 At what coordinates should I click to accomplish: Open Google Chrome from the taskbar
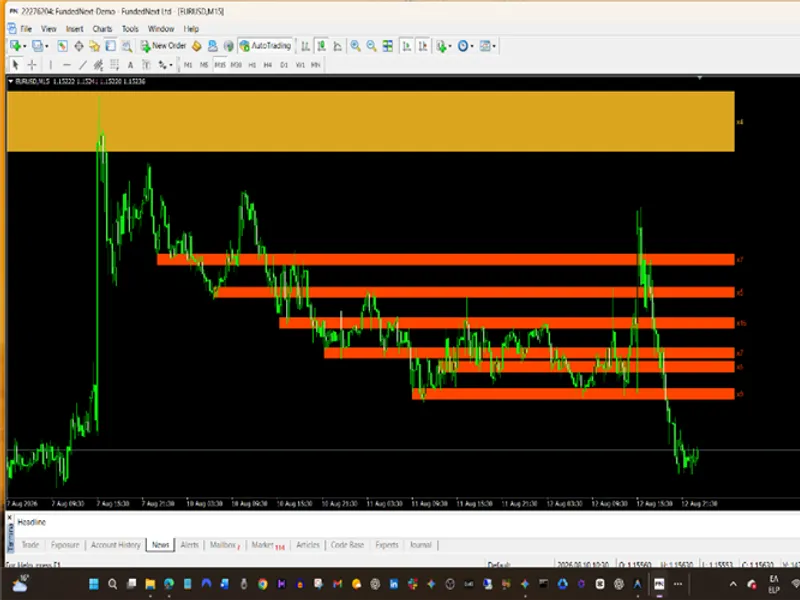[x=262, y=584]
